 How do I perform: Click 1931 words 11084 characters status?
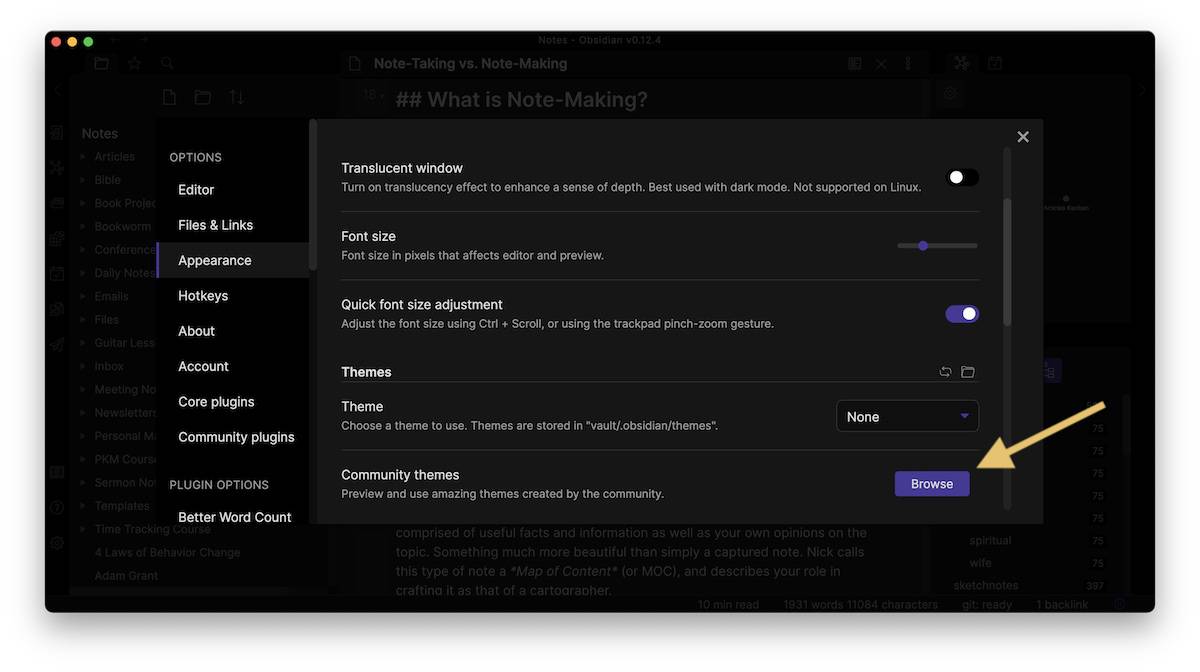click(860, 604)
